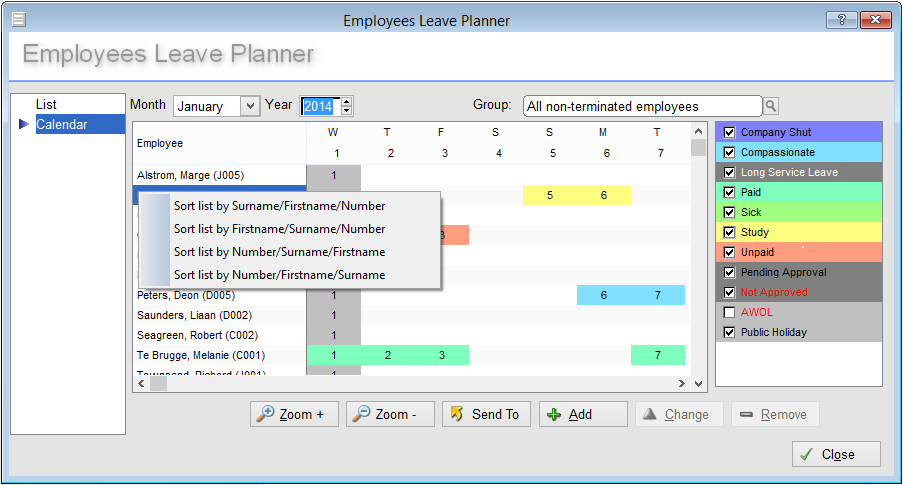Switch to the List view
Viewport: 903px width, 485px height.
pos(46,104)
